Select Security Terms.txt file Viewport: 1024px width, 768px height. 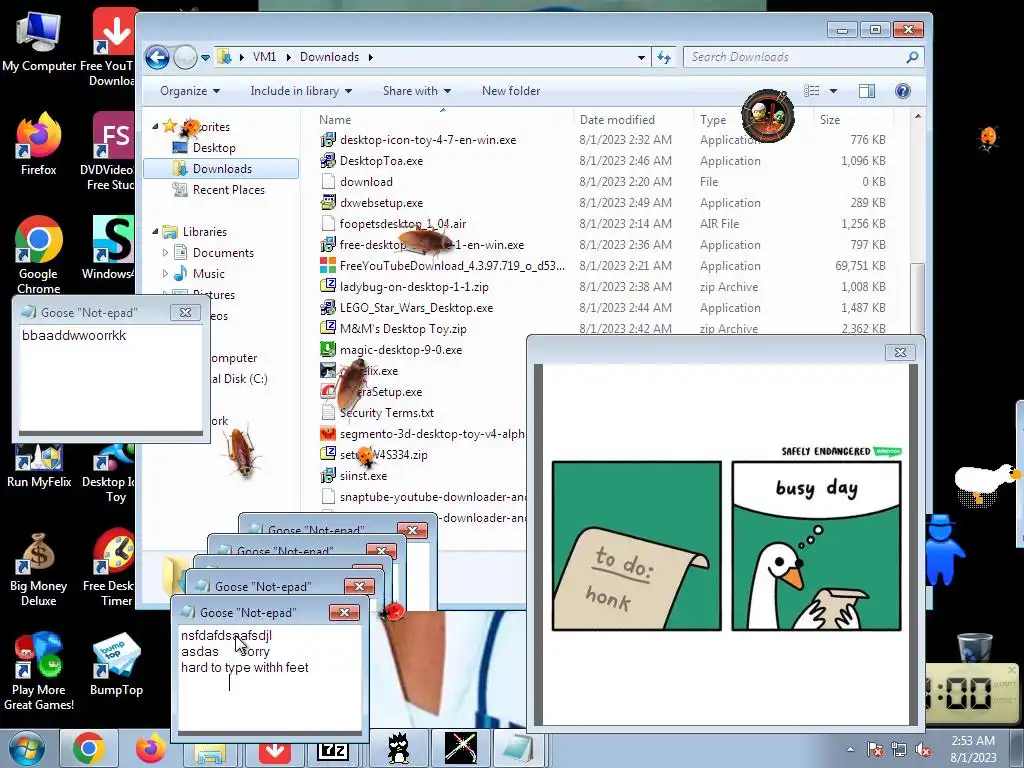point(387,412)
